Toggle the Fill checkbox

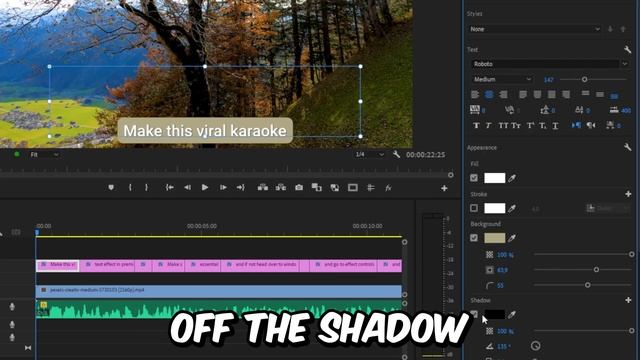(x=474, y=178)
